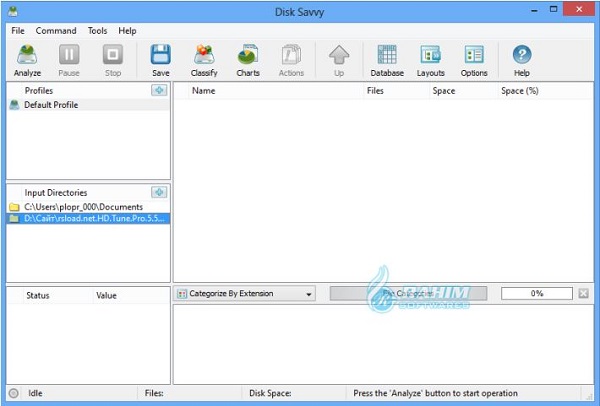Open the Tools menu
600x406 pixels.
coord(97,31)
